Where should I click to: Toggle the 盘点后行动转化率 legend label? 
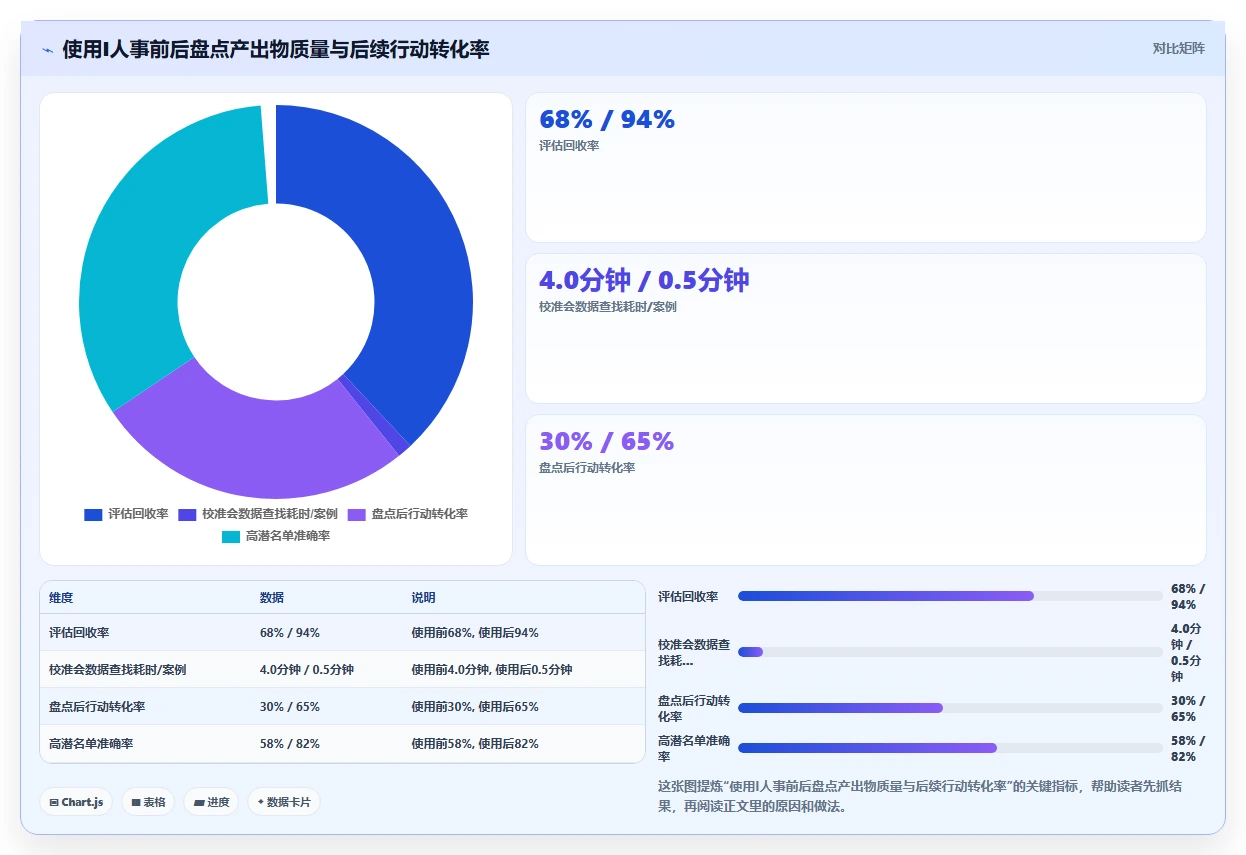(420, 514)
